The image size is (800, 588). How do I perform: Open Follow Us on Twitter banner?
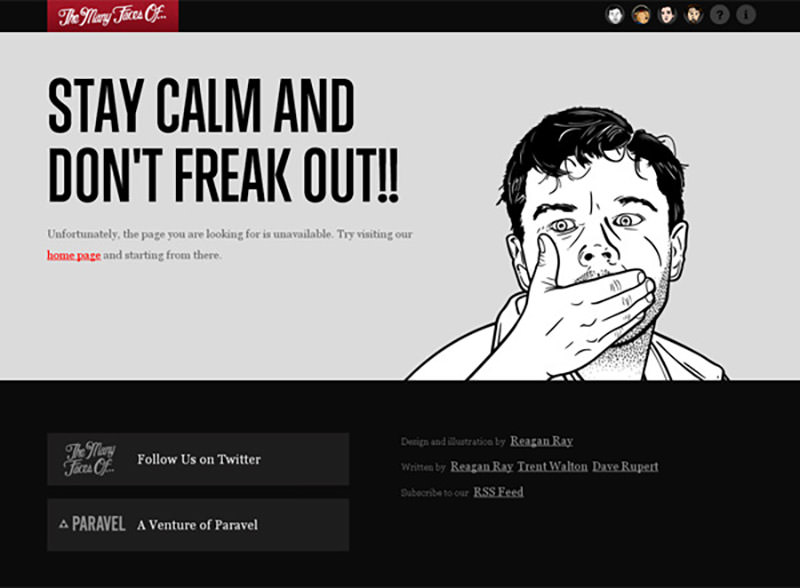click(x=198, y=459)
